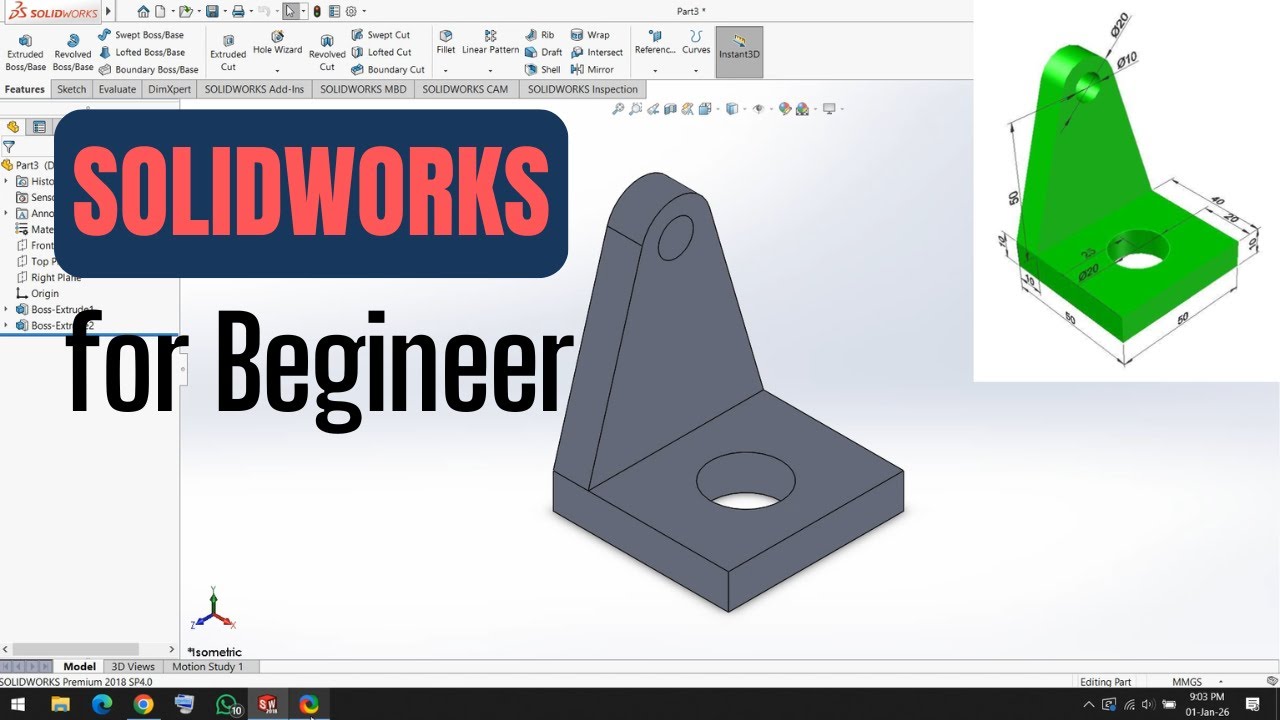The height and width of the screenshot is (720, 1280).
Task: Open the Options gear icon
Action: (351, 12)
